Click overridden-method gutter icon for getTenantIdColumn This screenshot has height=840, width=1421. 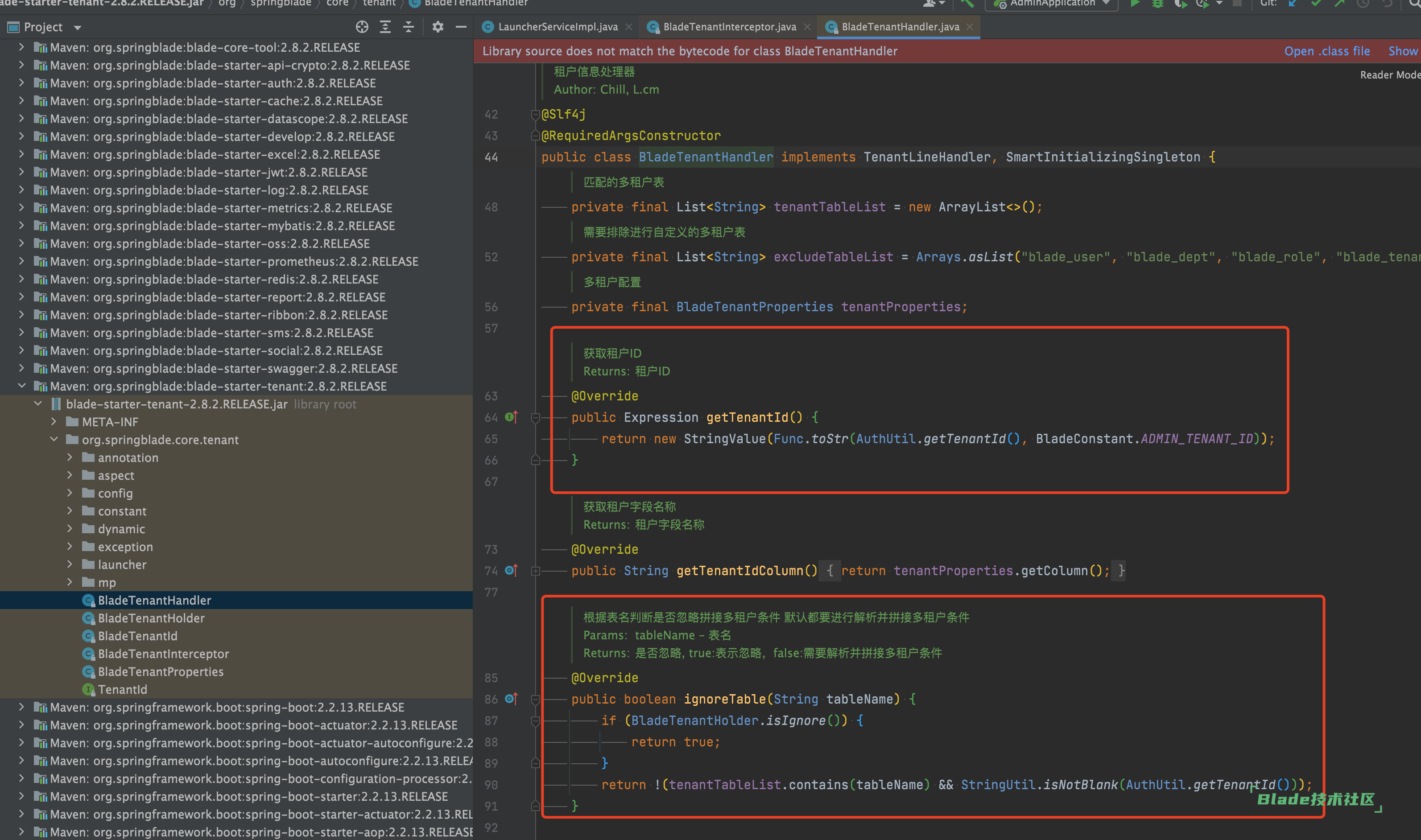(511, 571)
